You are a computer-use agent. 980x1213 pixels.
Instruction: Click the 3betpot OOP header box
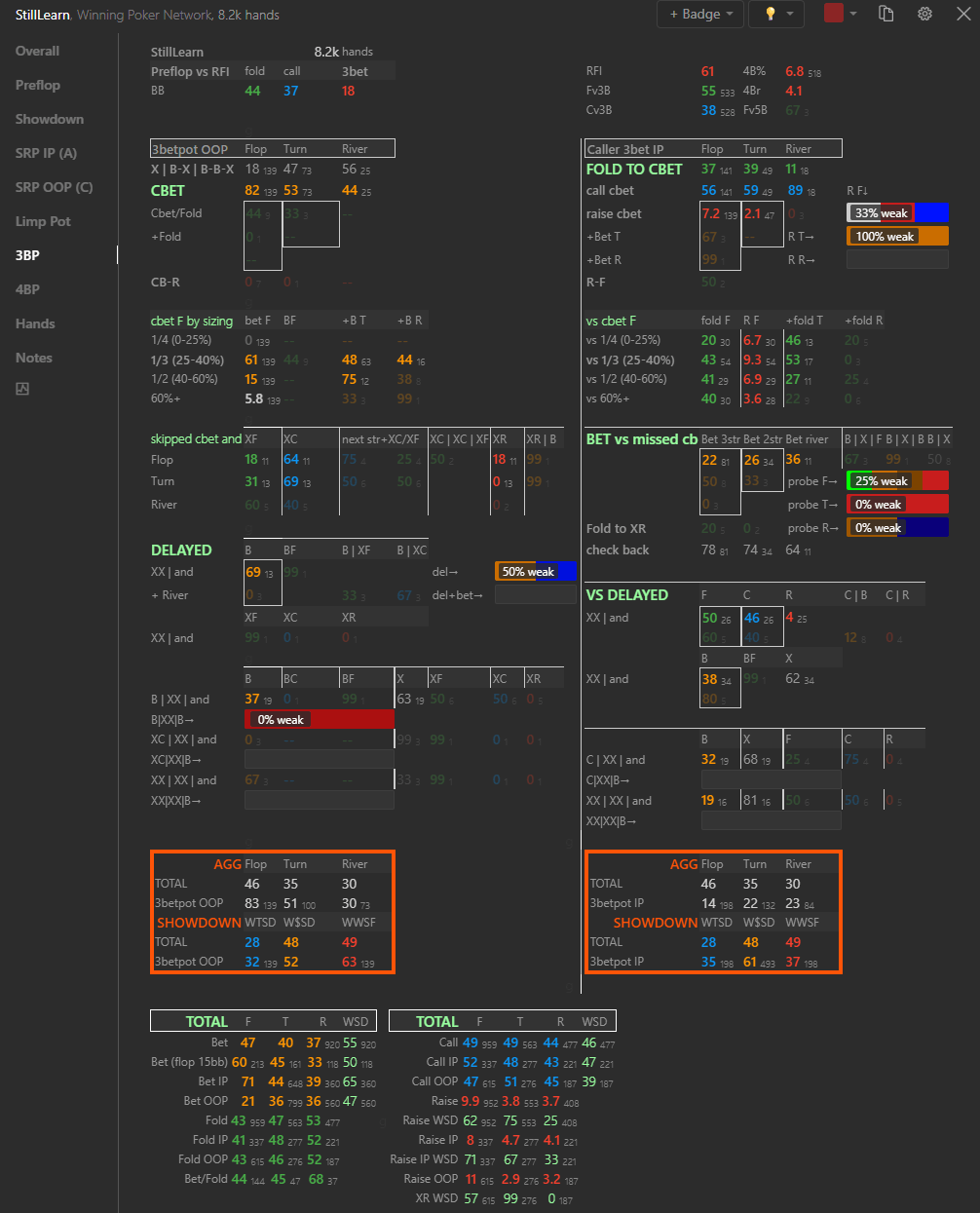pos(273,148)
